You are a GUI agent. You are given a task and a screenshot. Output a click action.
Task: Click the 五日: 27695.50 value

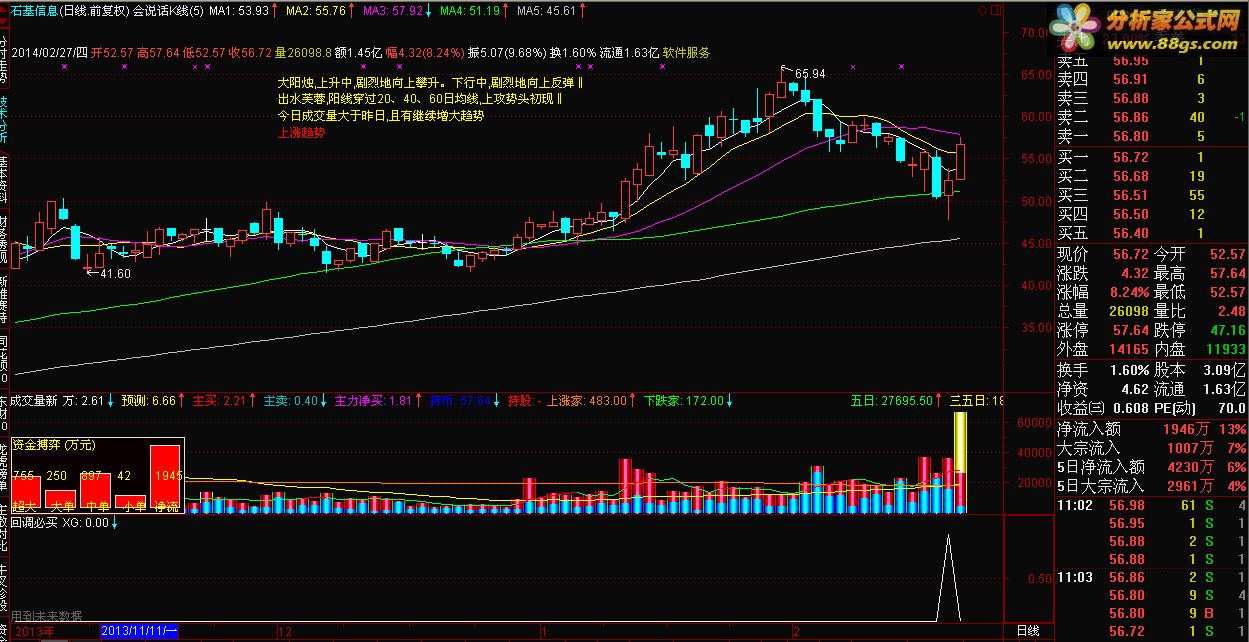[892, 401]
